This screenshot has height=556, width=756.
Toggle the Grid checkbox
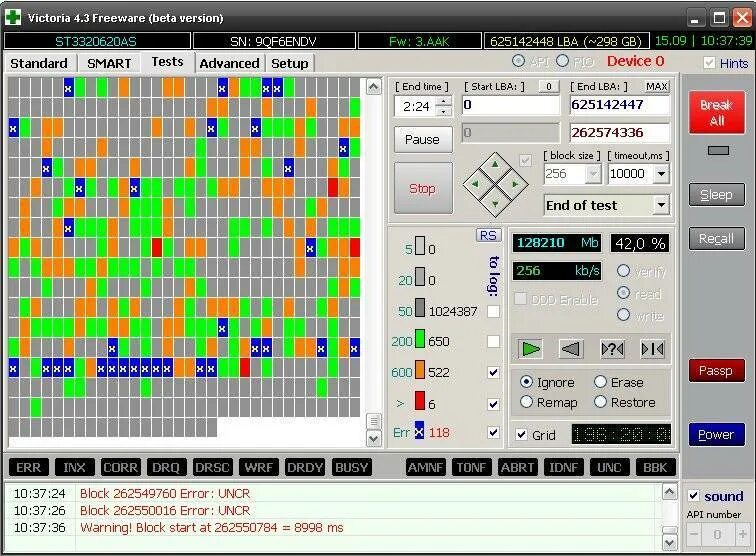click(x=521, y=434)
